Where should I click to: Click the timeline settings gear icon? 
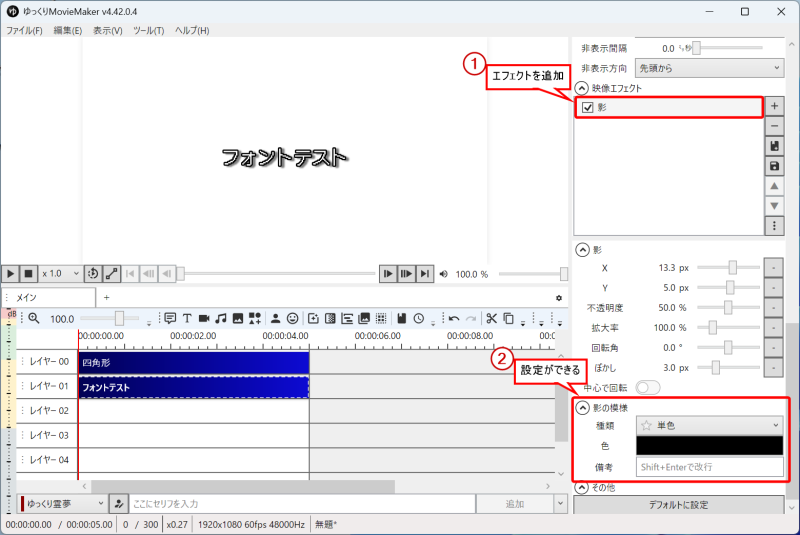pyautogui.click(x=559, y=298)
